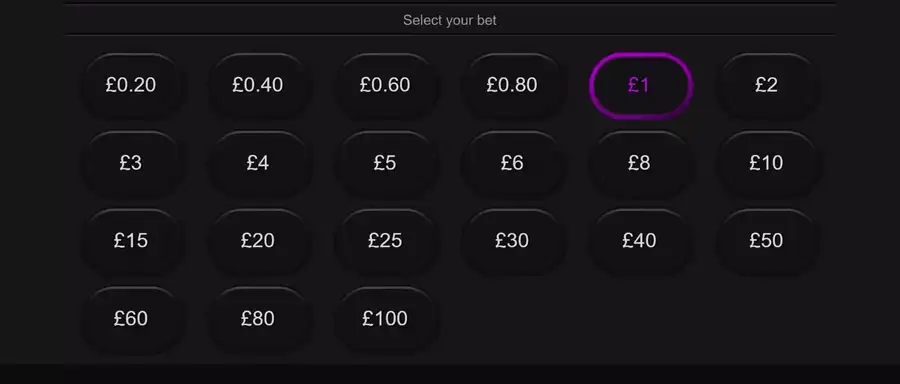Screen dimensions: 900x384
Task: Set bet to the maximum £100
Action: coord(385,319)
